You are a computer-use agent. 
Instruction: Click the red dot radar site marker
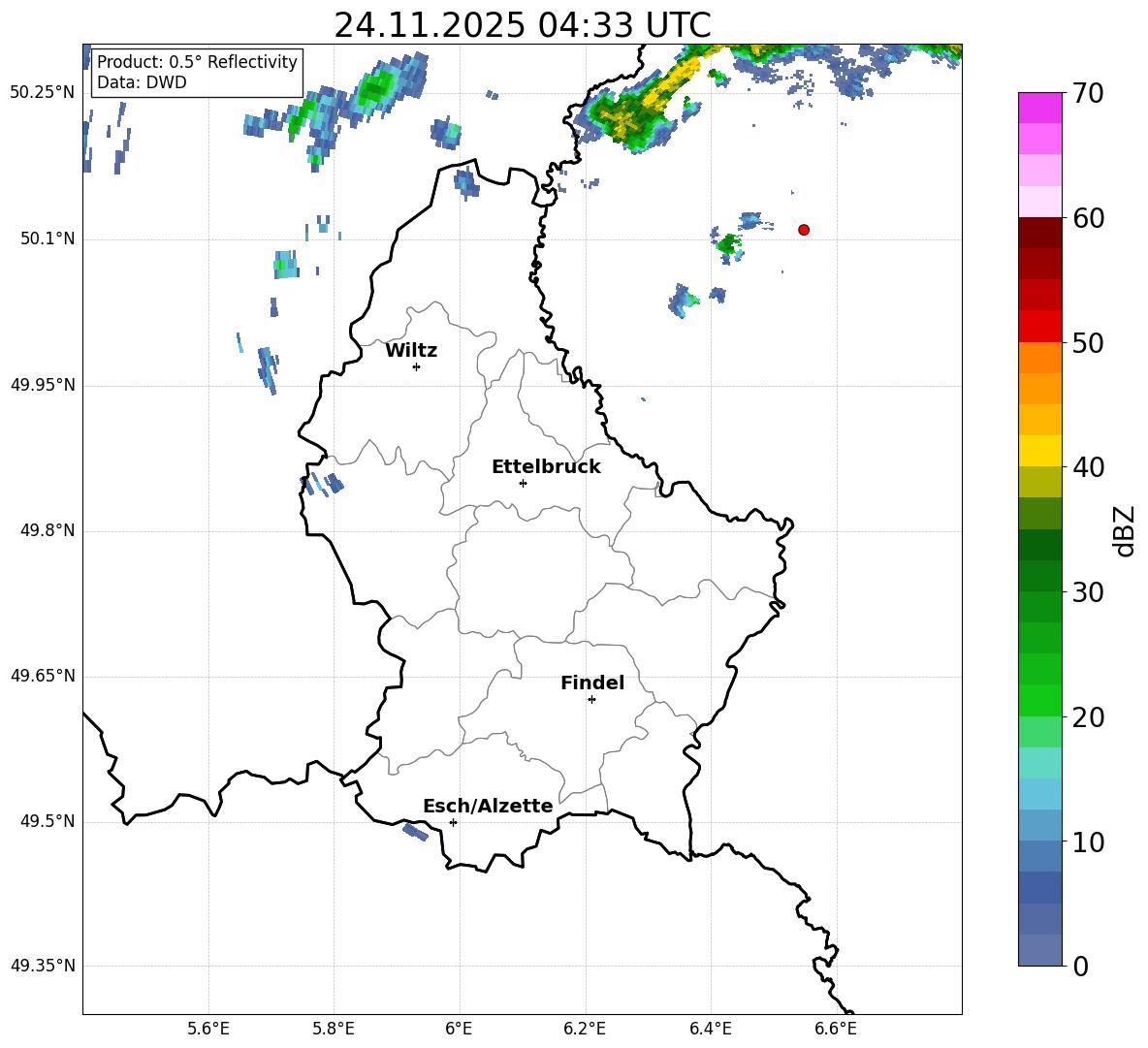(x=804, y=230)
